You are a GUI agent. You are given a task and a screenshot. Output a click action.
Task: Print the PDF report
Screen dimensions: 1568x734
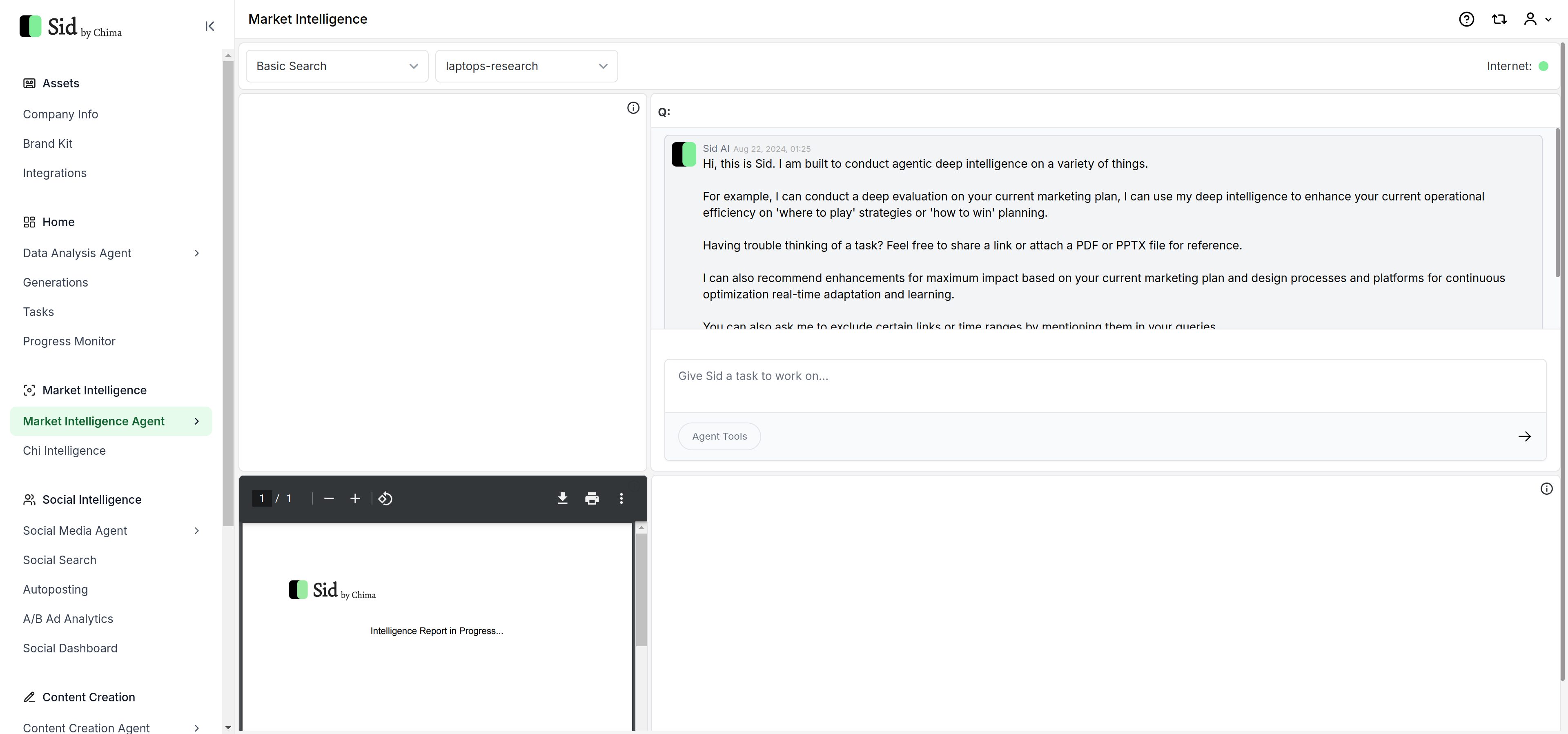pyautogui.click(x=592, y=498)
